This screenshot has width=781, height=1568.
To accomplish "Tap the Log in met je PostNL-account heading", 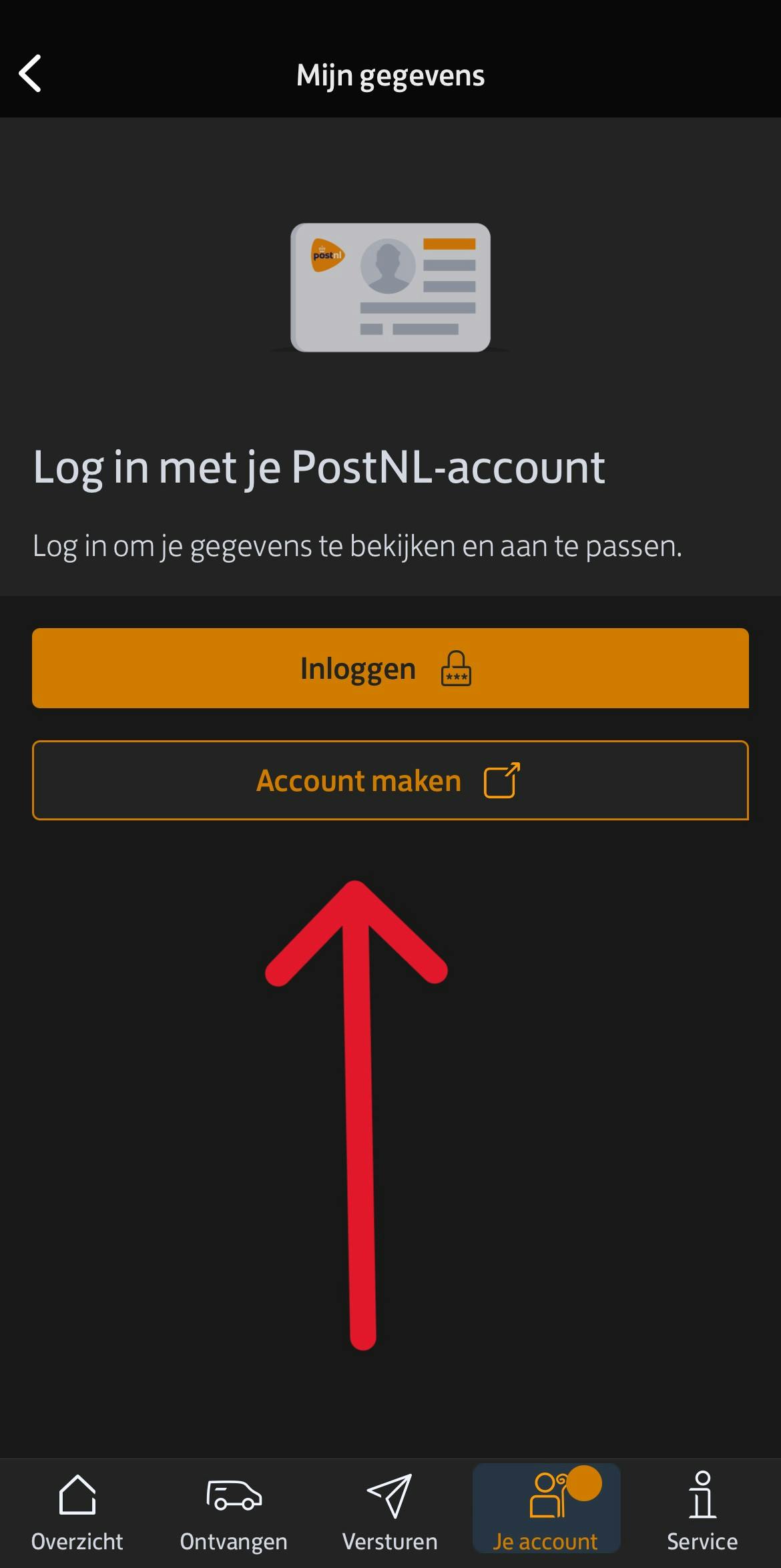I will coord(319,467).
